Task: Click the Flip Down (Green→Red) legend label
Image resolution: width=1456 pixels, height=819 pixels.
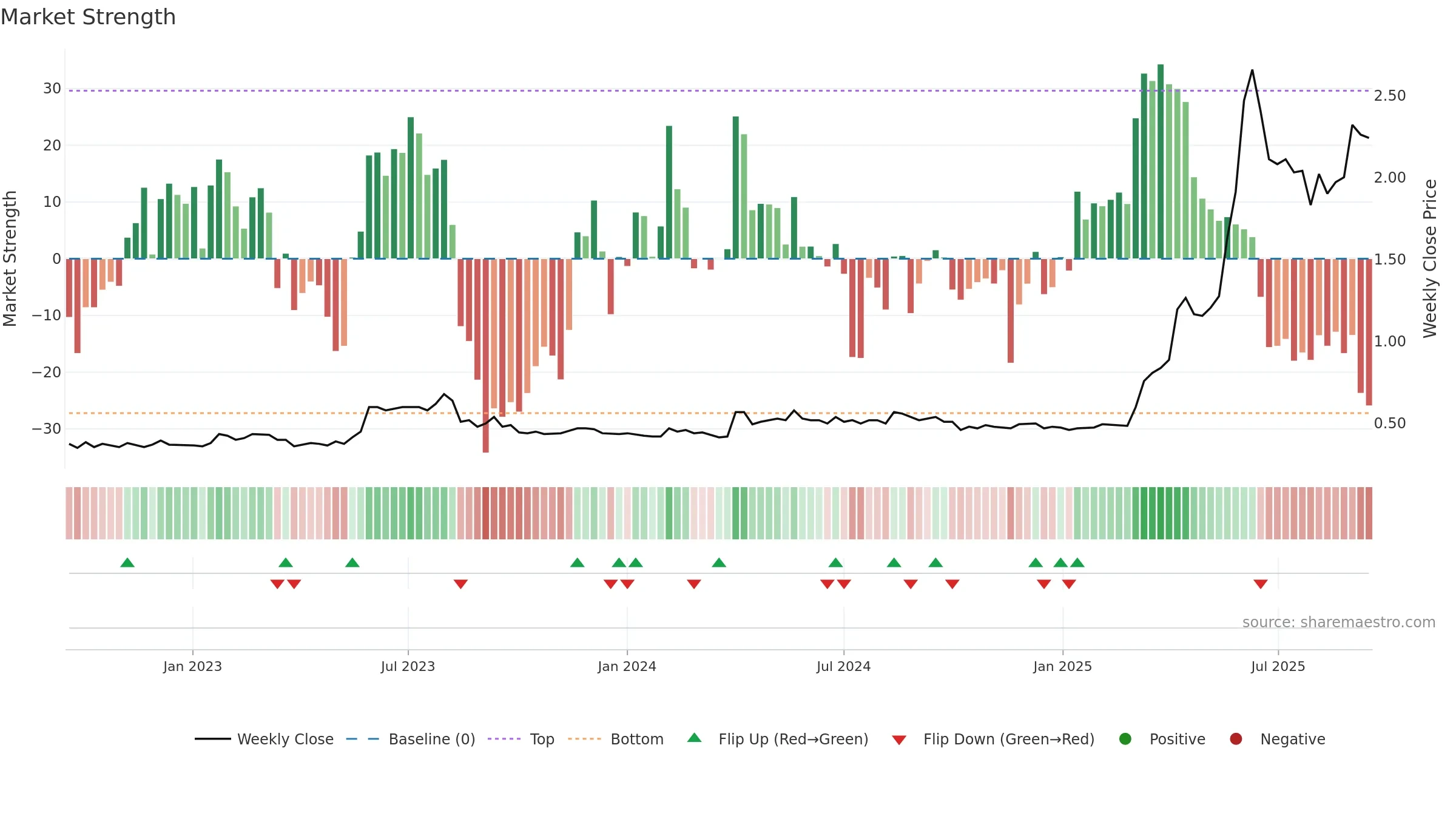Action: [1009, 739]
